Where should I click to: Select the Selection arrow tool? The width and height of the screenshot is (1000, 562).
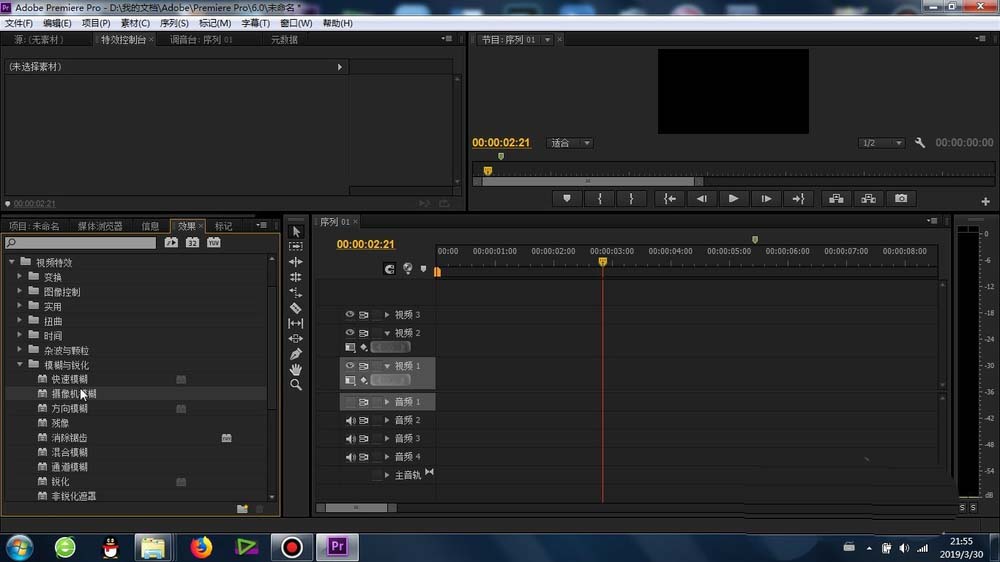pos(296,231)
